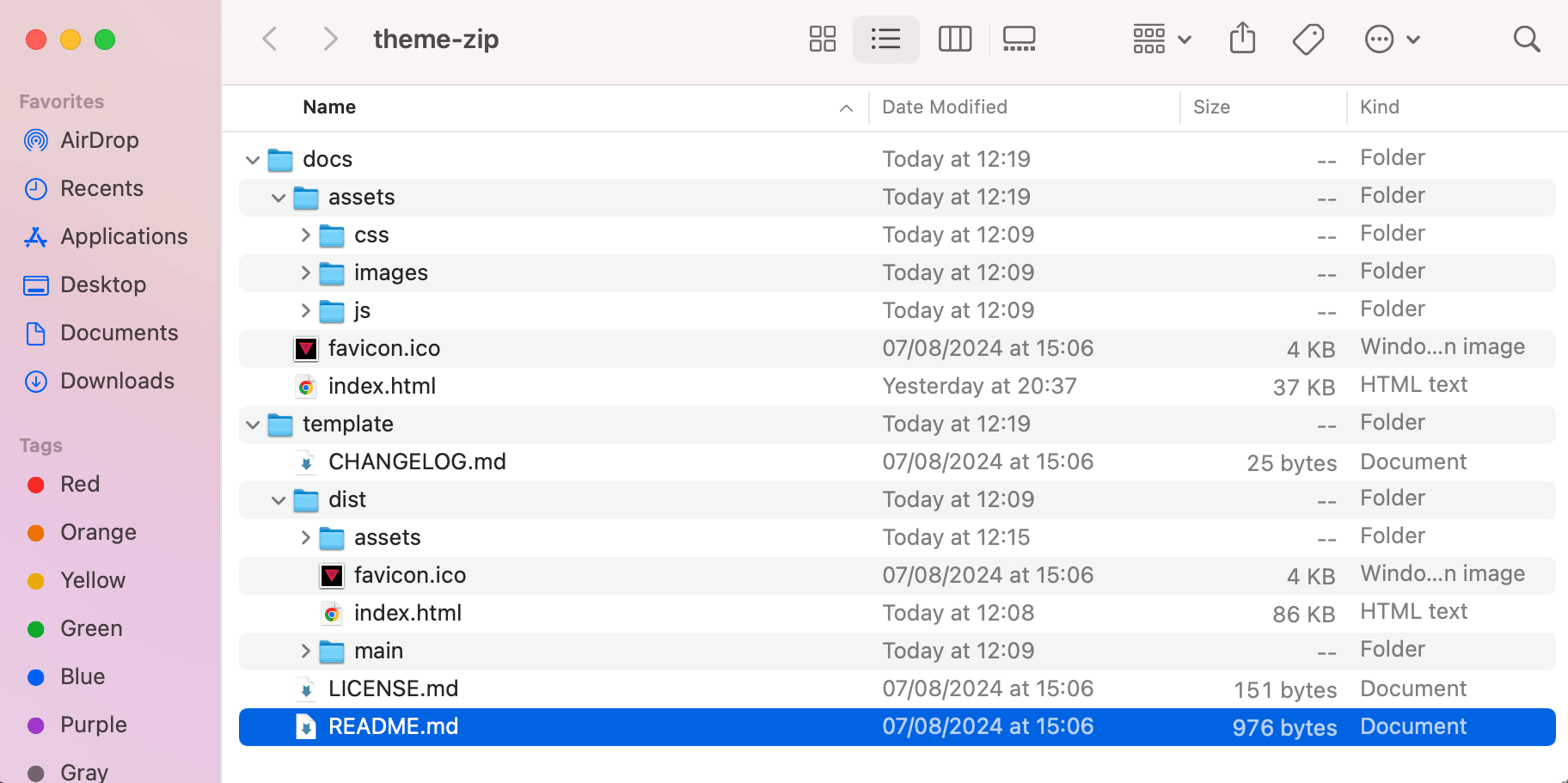
Task: Go back with the left arrow
Action: 270,39
